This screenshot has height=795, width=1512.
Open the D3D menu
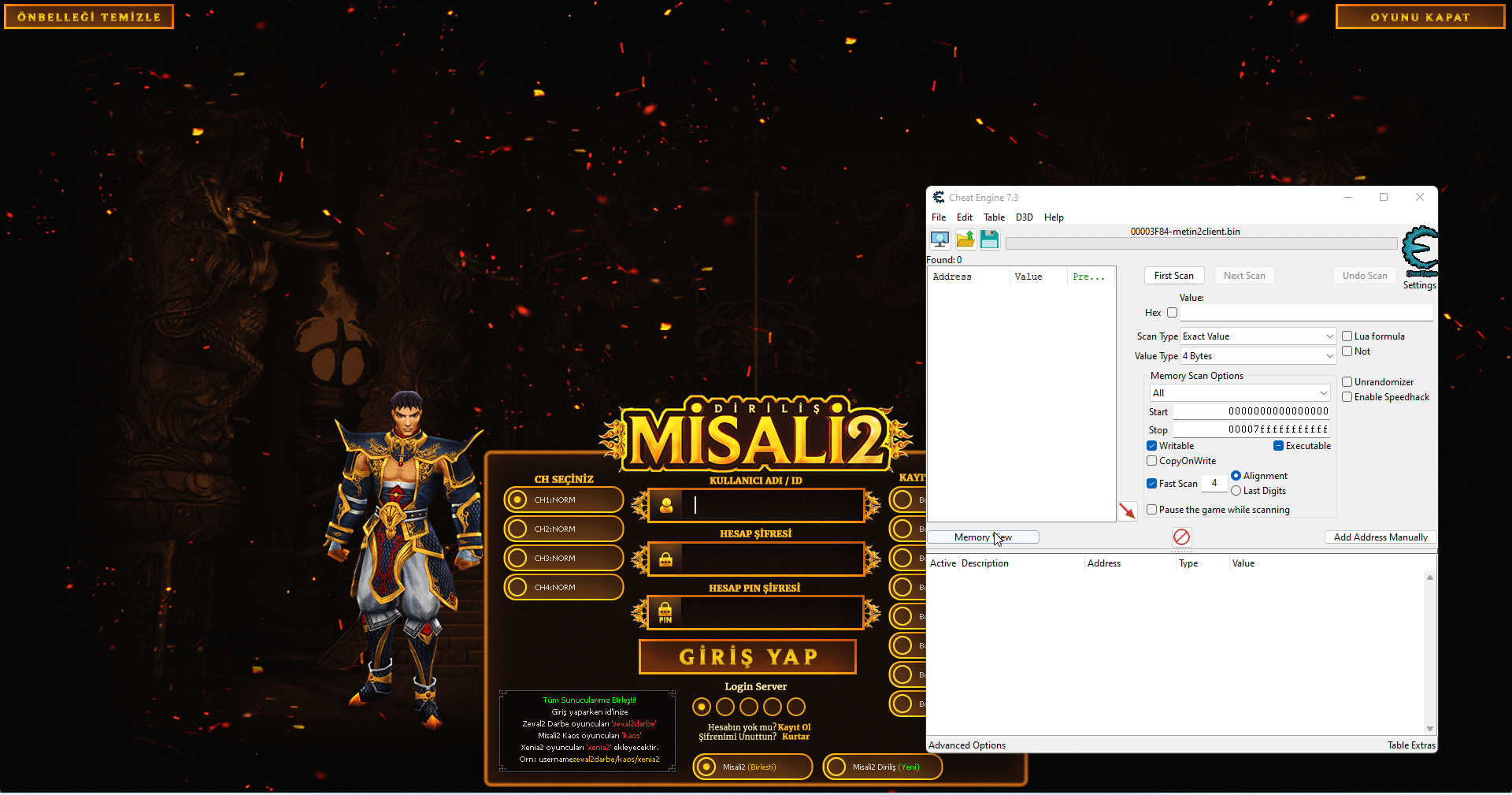coord(1025,217)
